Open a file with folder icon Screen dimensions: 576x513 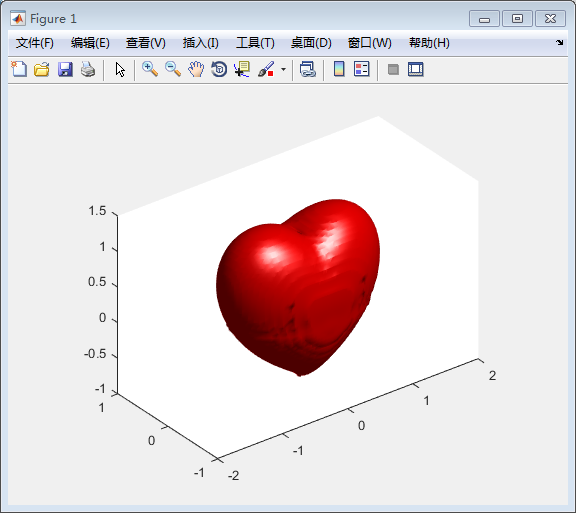pos(42,69)
